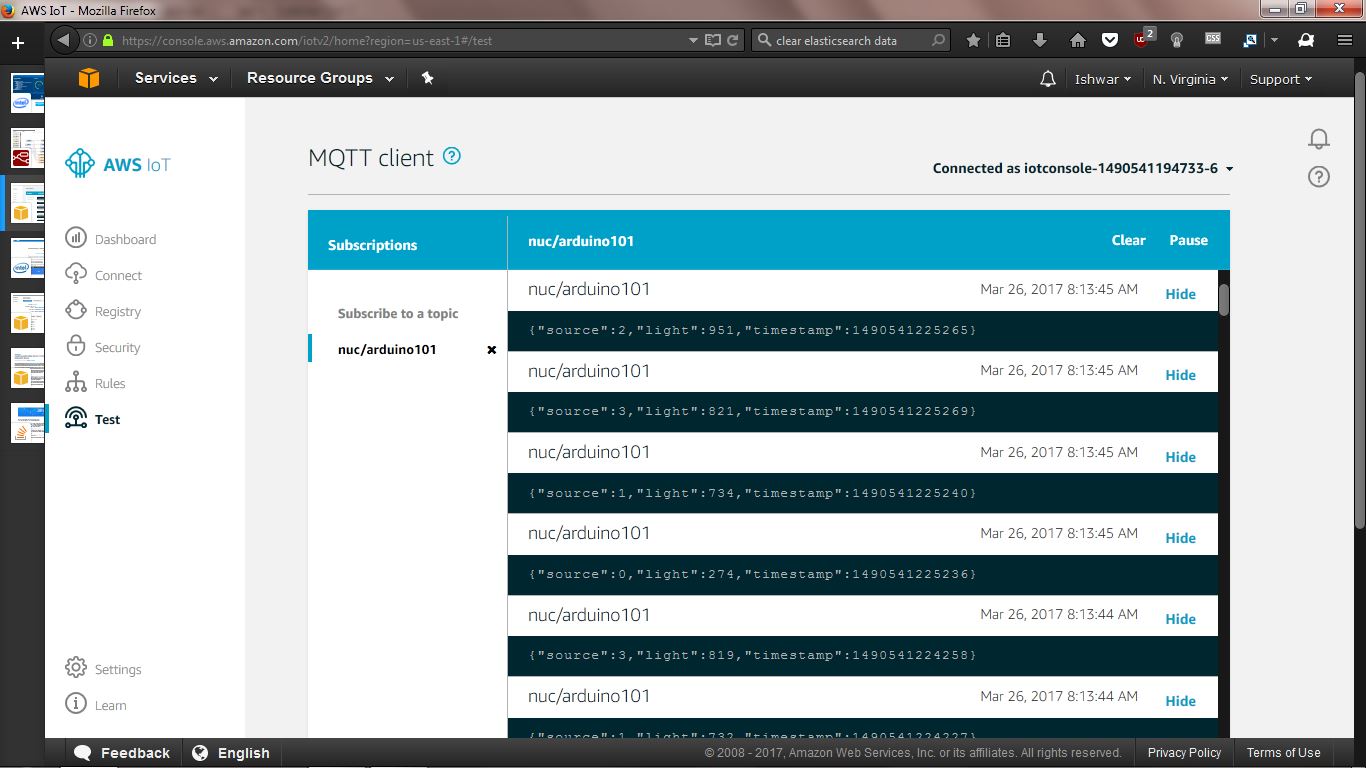Select the nuc/arduino101 subscription entry
The width and height of the screenshot is (1366, 768).
(387, 349)
